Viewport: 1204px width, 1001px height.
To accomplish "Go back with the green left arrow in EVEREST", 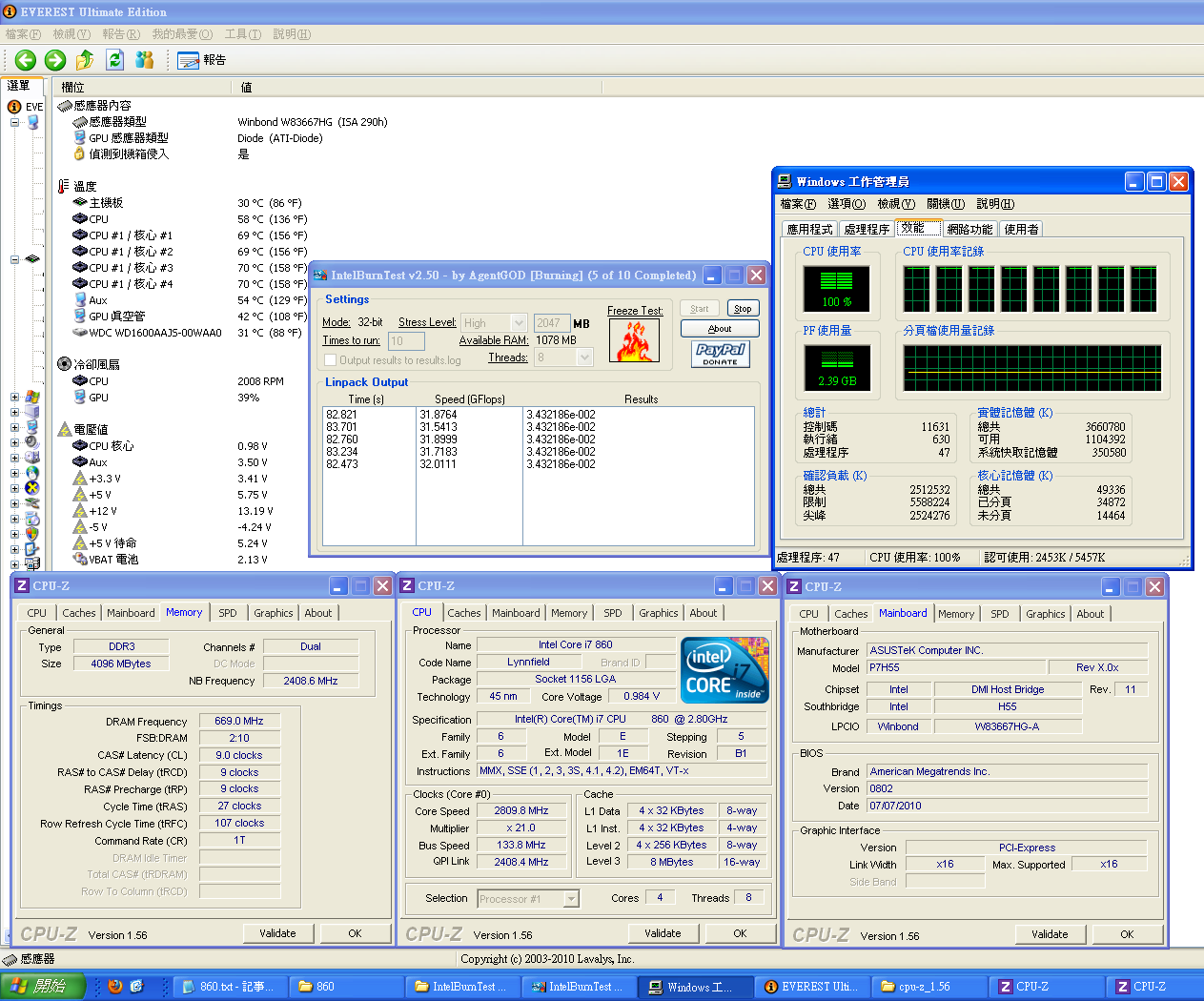I will coord(26,60).
